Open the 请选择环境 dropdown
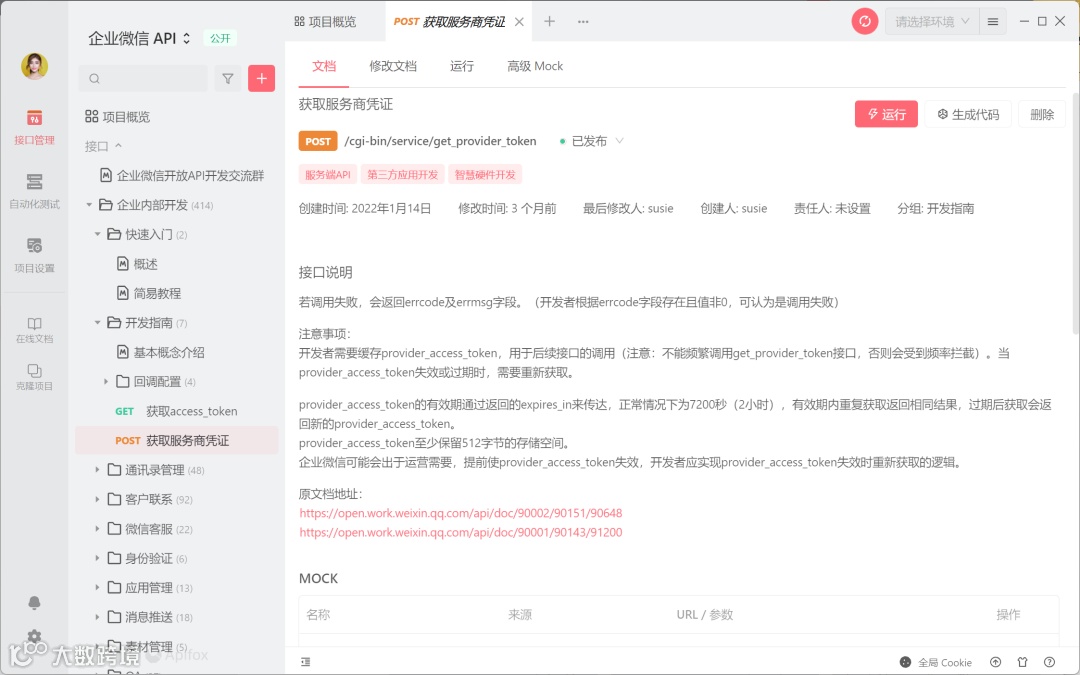This screenshot has width=1080, height=675. [931, 21]
